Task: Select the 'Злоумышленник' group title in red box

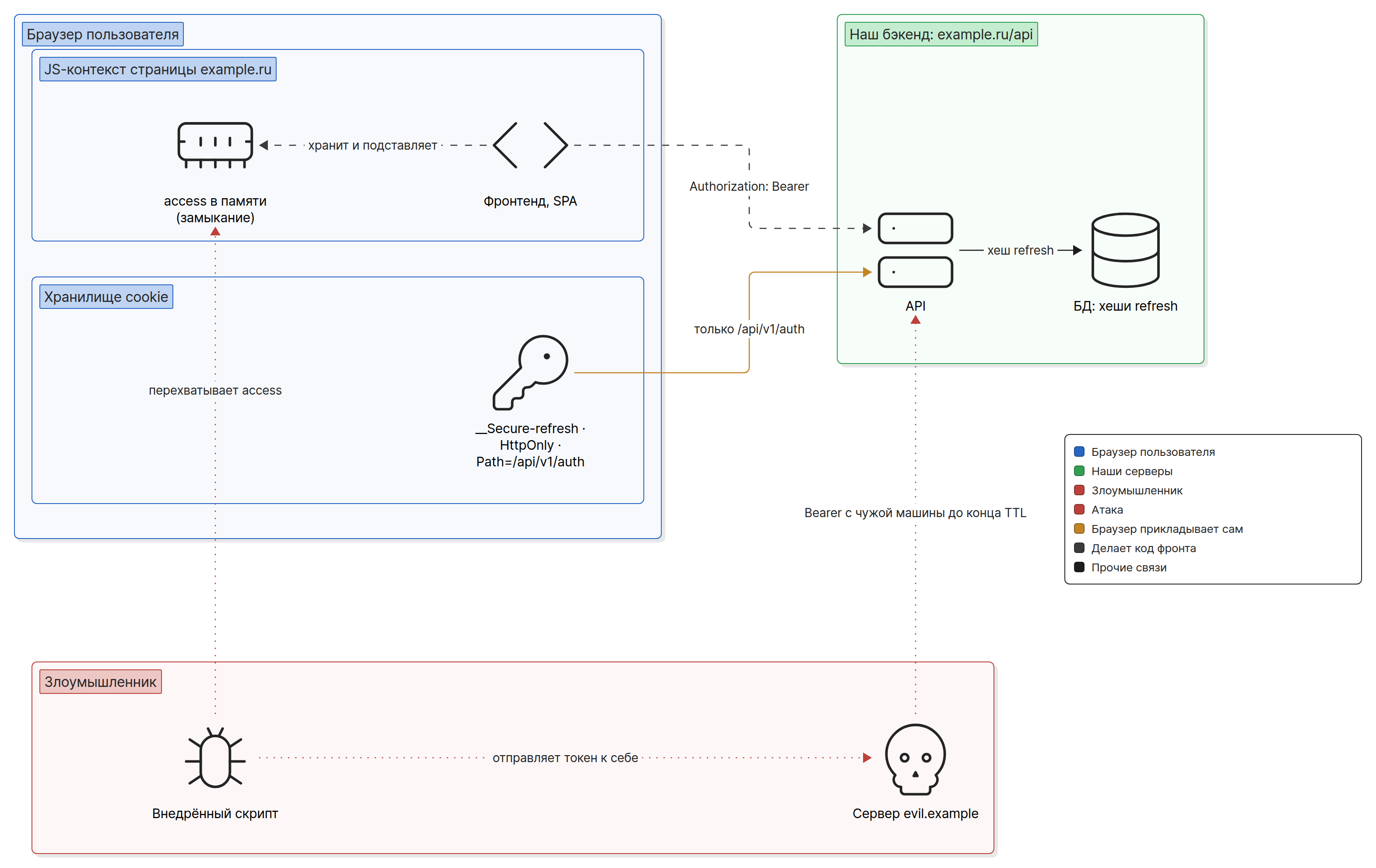Action: [x=100, y=681]
